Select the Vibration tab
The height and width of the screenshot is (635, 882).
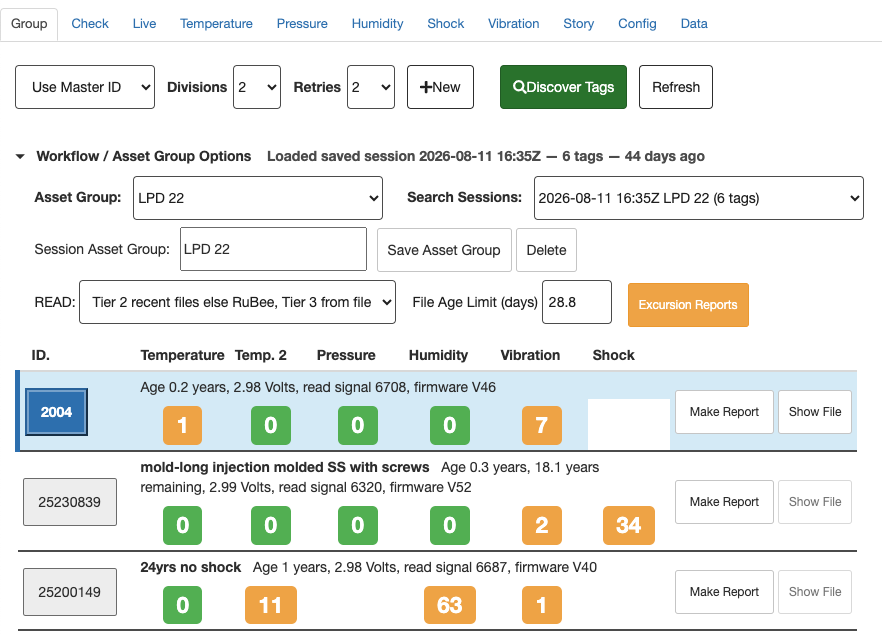coord(514,24)
